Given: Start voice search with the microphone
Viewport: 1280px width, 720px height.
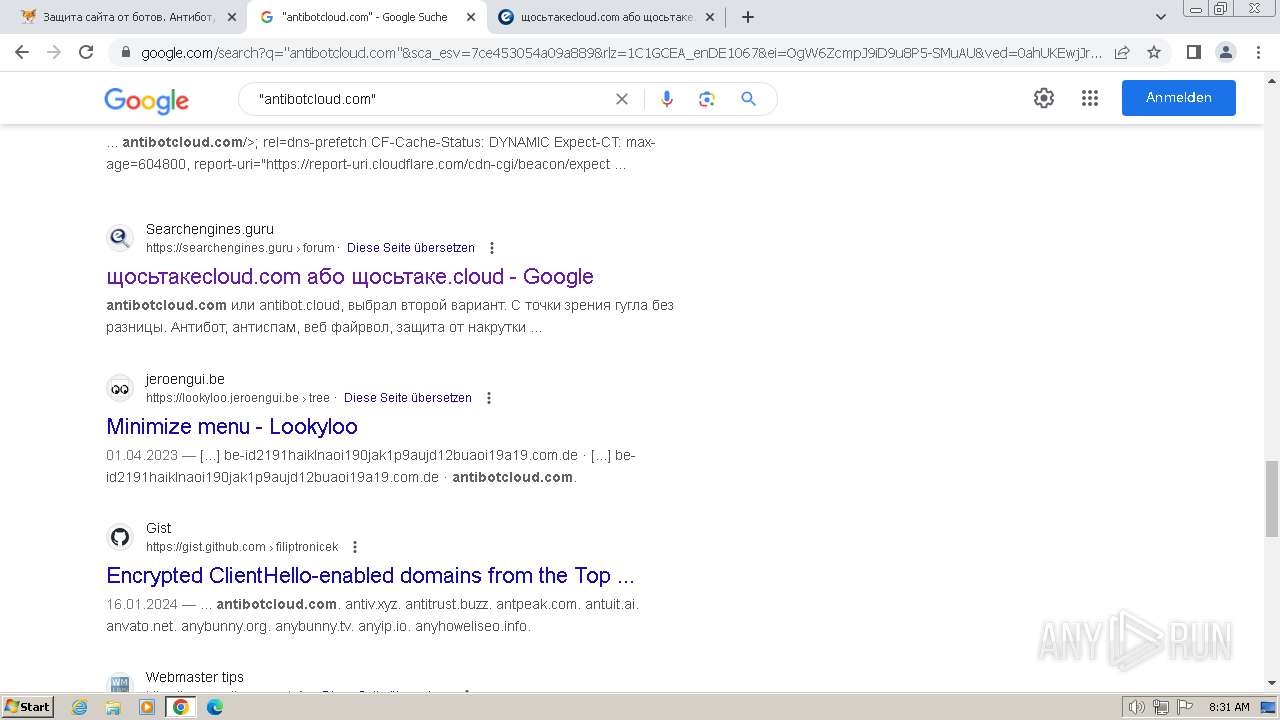Looking at the screenshot, I should (x=667, y=99).
